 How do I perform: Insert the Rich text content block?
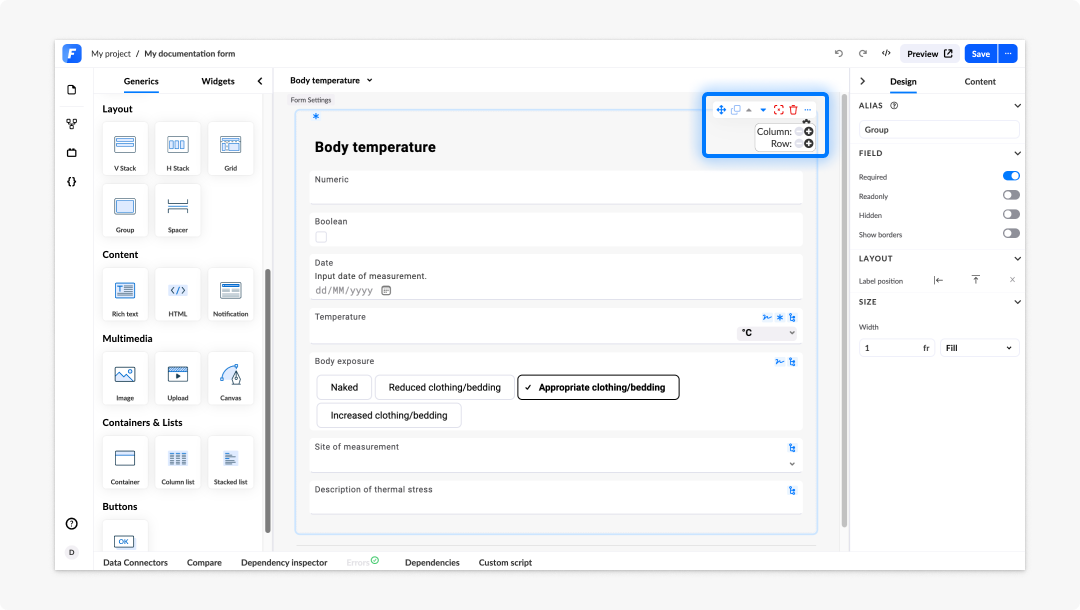pyautogui.click(x=125, y=295)
